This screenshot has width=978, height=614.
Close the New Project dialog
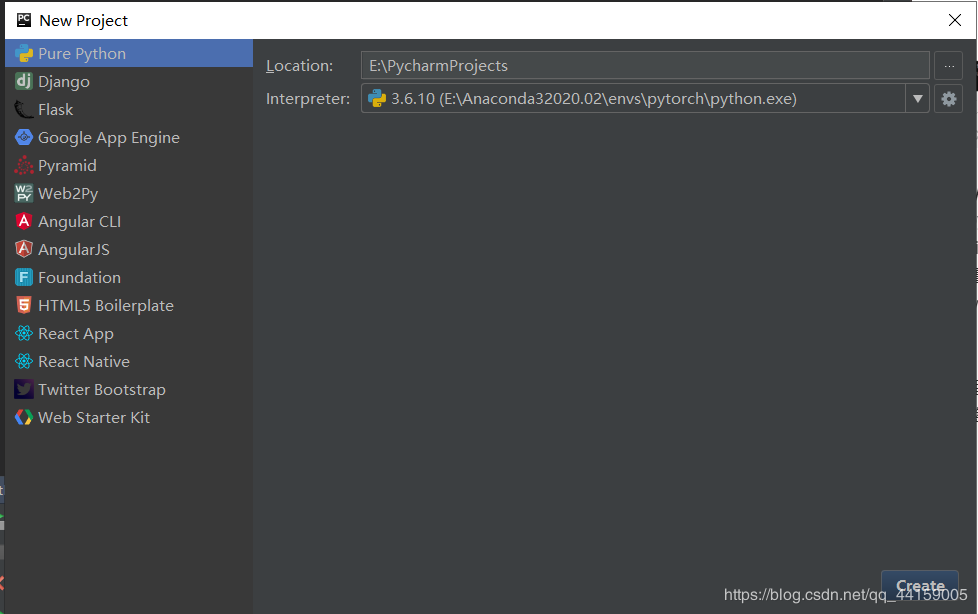[x=955, y=20]
